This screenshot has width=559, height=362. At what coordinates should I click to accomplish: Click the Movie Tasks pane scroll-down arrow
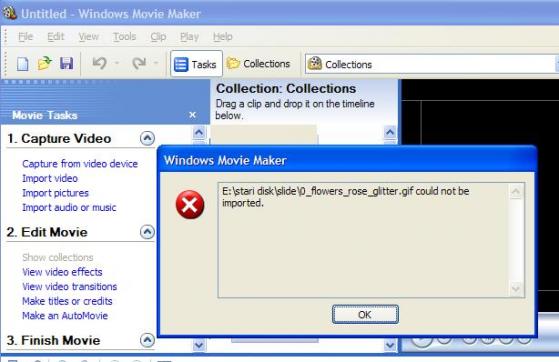coord(199,345)
